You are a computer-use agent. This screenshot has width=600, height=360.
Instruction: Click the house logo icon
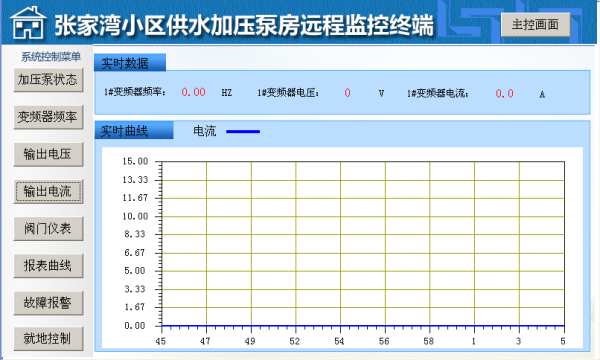point(28,23)
